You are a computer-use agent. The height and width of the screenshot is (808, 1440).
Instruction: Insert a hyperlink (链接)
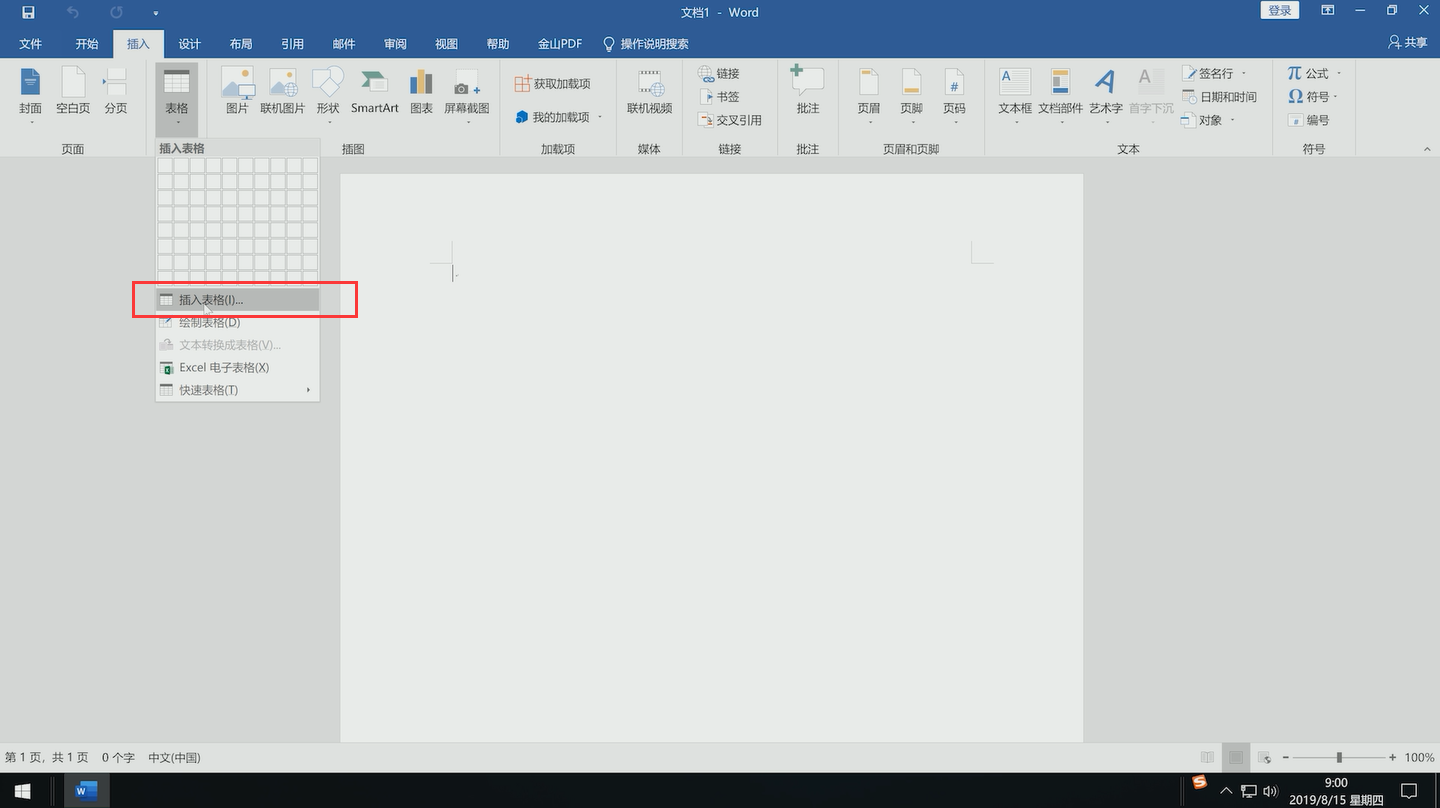[x=719, y=74]
